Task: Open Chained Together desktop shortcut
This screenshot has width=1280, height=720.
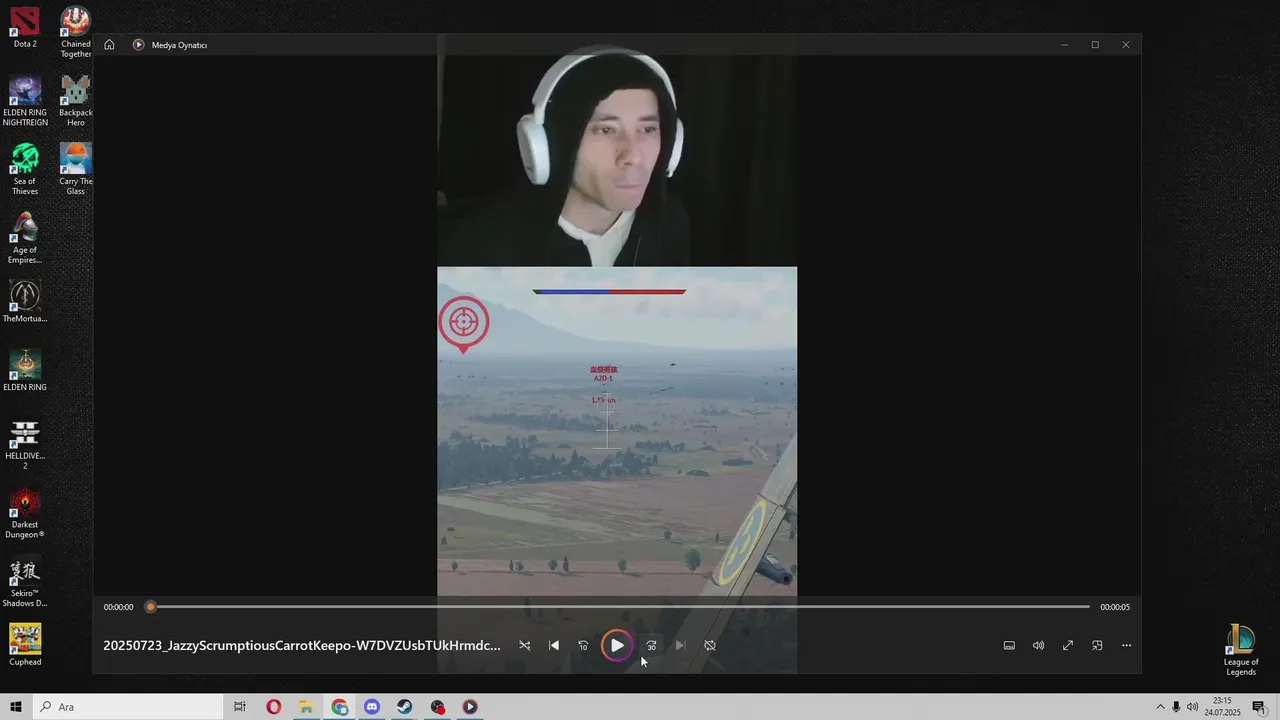Action: coord(76,32)
